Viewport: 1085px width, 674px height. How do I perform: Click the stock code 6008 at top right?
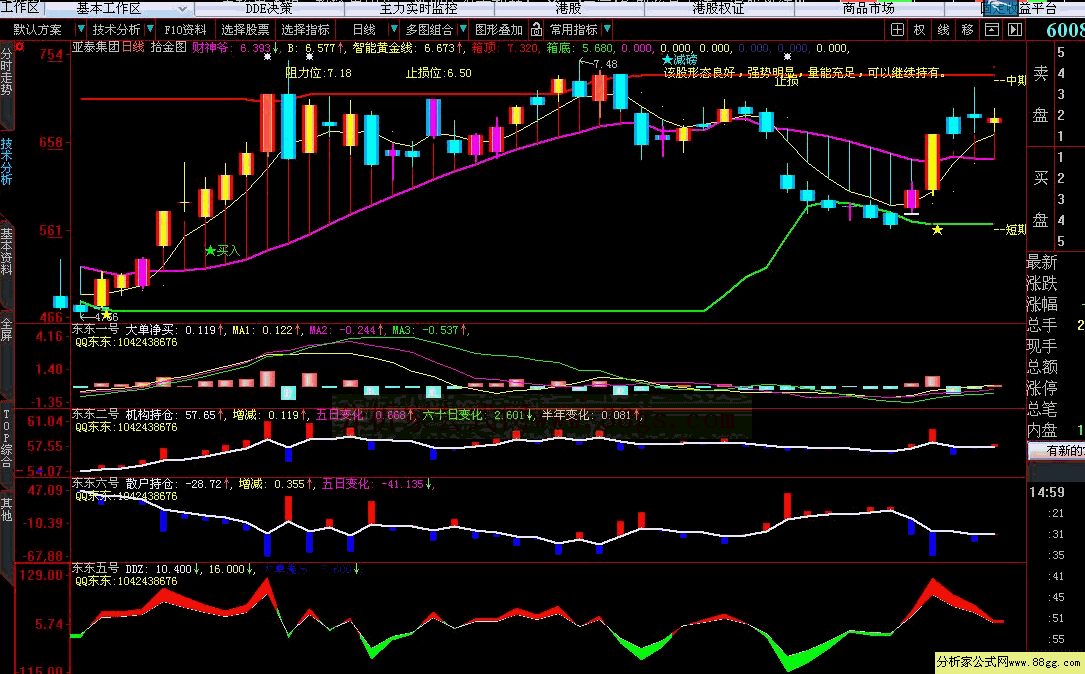[1065, 30]
